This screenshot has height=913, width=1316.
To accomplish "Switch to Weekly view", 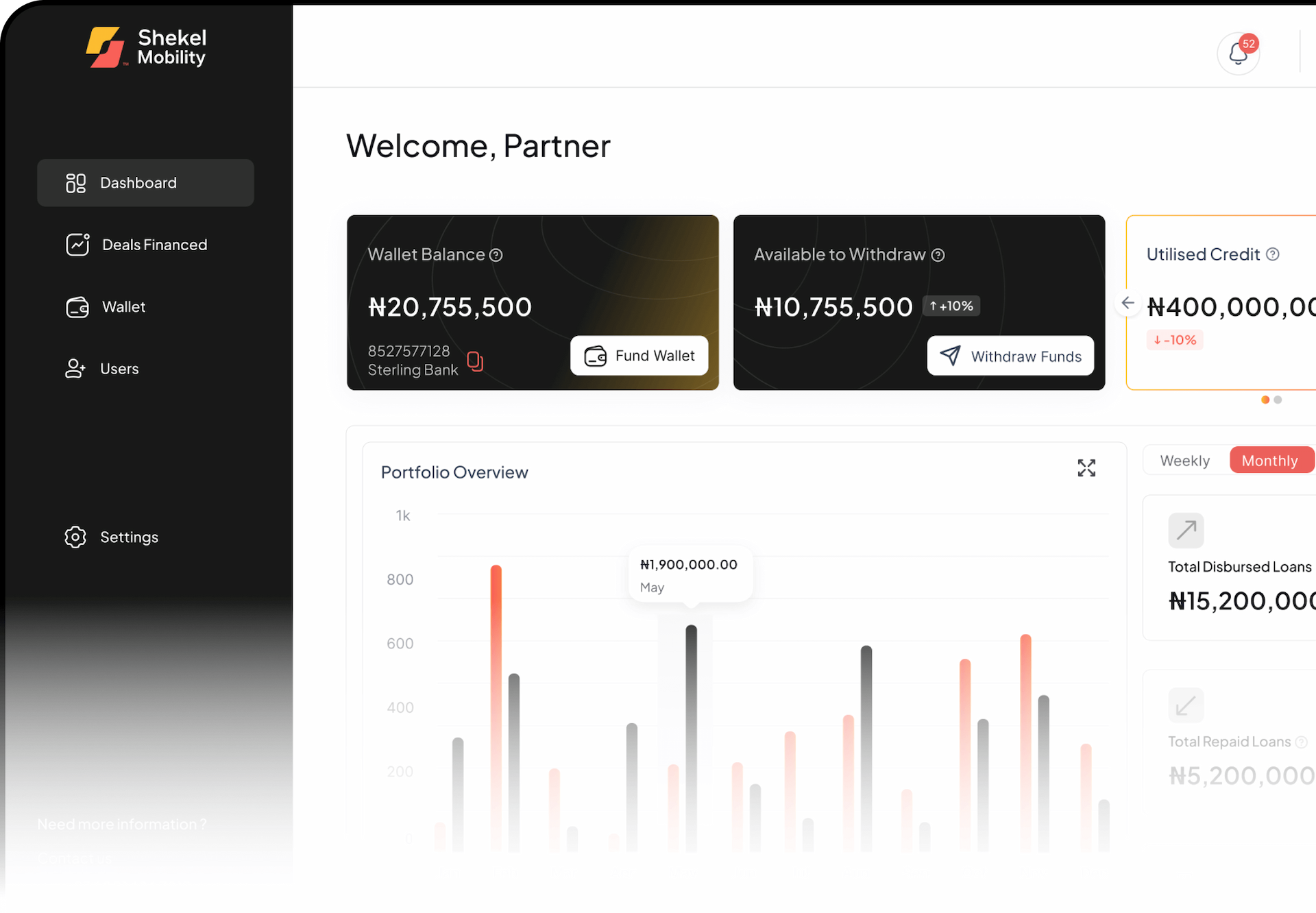I will (1184, 460).
